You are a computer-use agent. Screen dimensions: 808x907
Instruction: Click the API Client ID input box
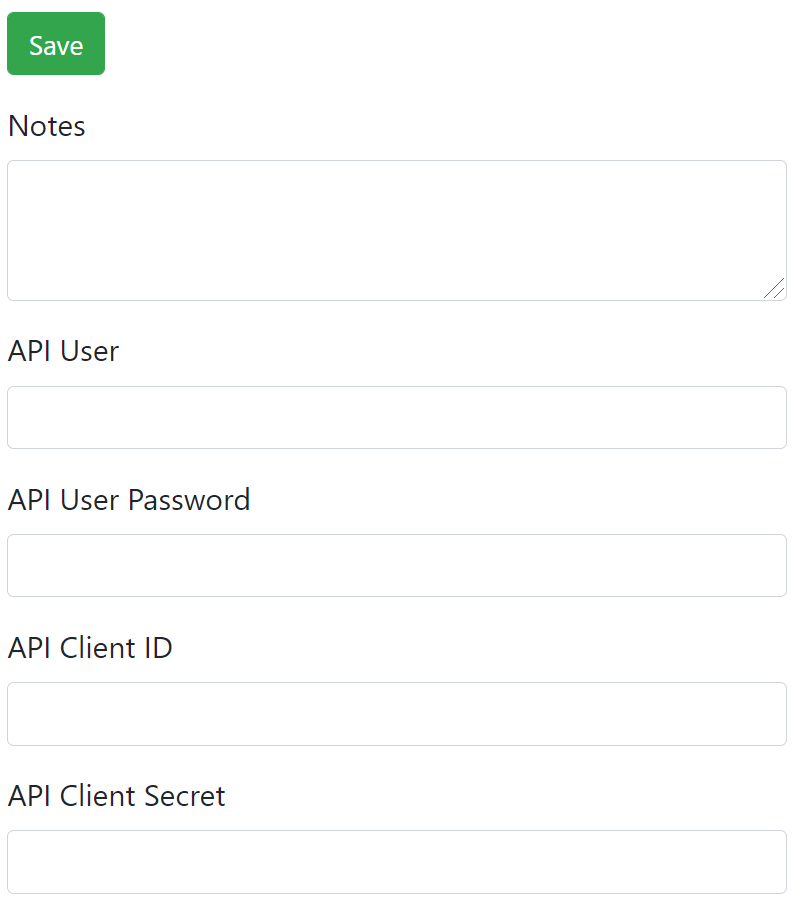point(396,713)
